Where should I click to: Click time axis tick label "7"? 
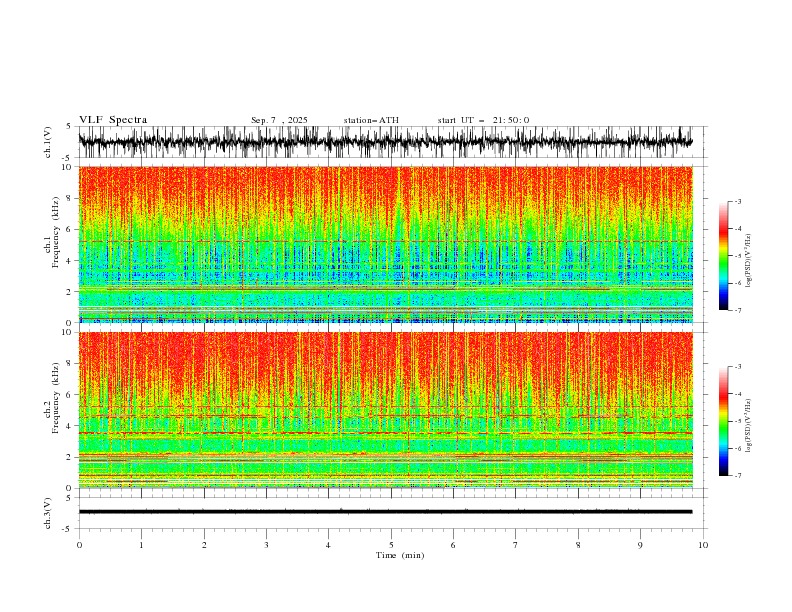[x=516, y=545]
